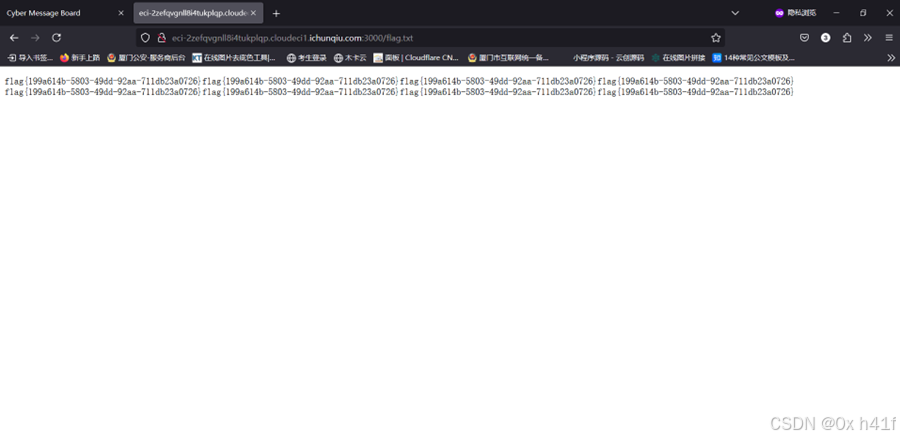Bookmark this page with the star icon
Viewport: 900px width, 439px height.
[x=716, y=38]
